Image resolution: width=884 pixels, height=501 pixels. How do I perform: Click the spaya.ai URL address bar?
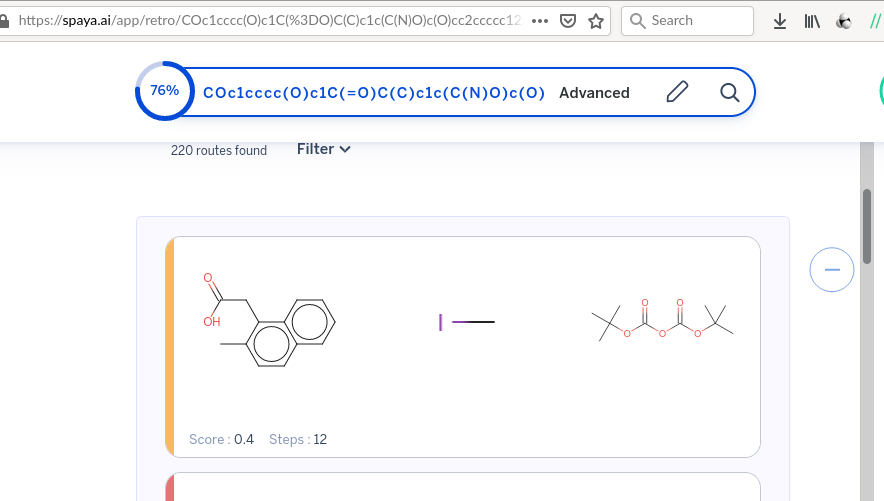(x=270, y=21)
